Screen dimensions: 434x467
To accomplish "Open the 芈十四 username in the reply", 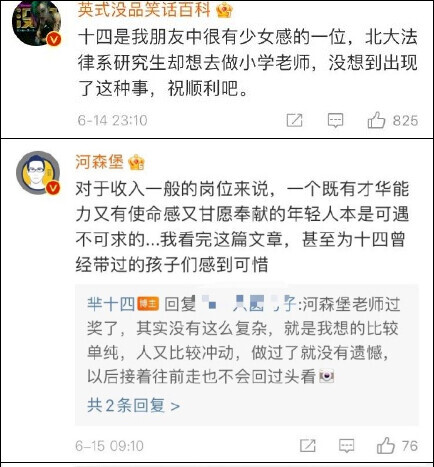I will click(111, 304).
